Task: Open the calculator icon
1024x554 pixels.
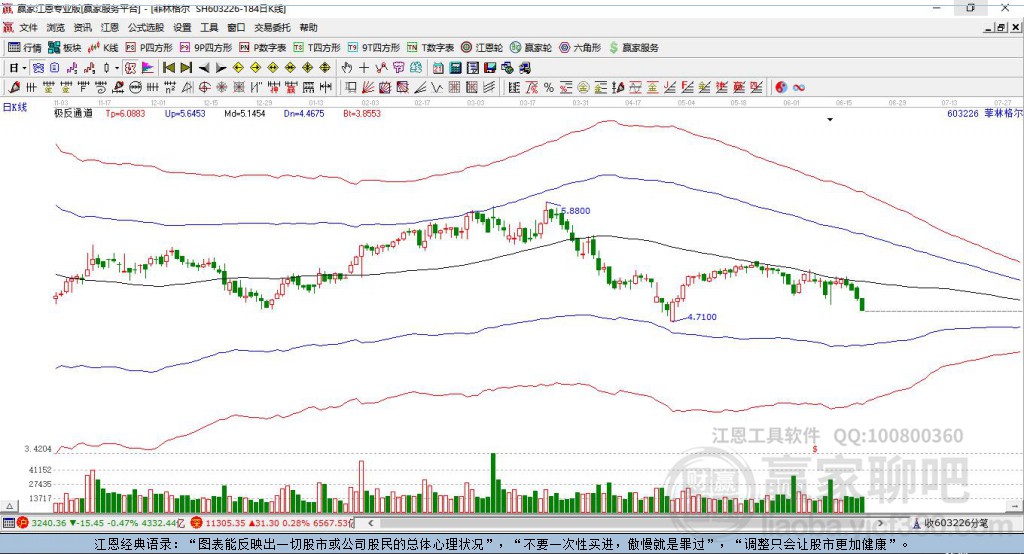Action: pos(455,68)
